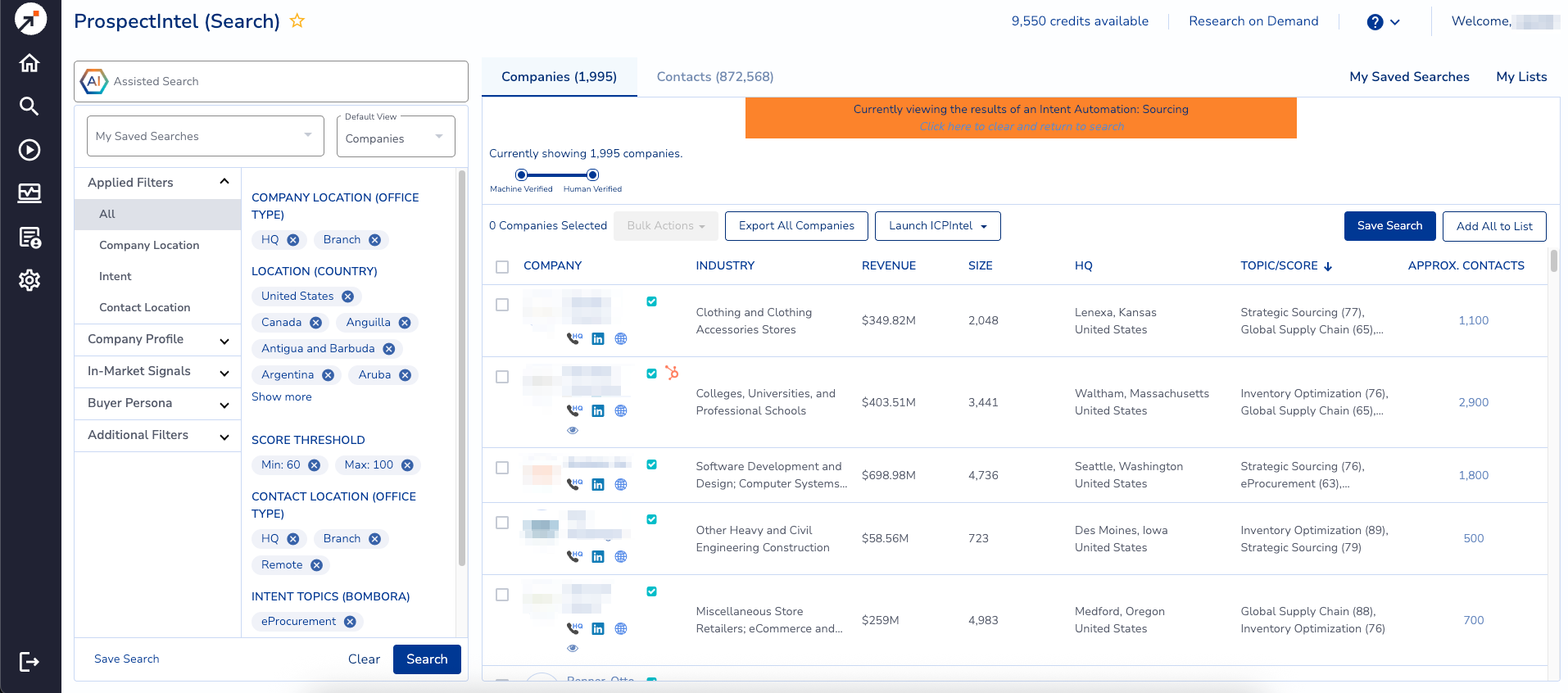Star ProspectIntel (Search) as favorite
This screenshot has height=693, width=1568.
click(297, 21)
